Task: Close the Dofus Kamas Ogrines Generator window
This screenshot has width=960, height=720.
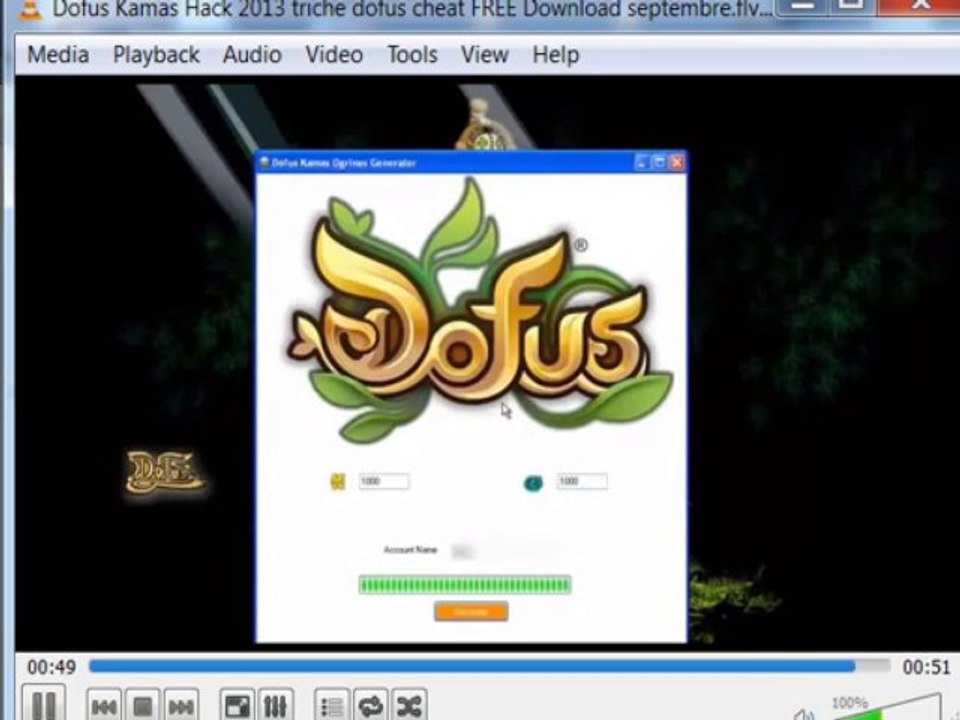Action: pyautogui.click(x=677, y=162)
